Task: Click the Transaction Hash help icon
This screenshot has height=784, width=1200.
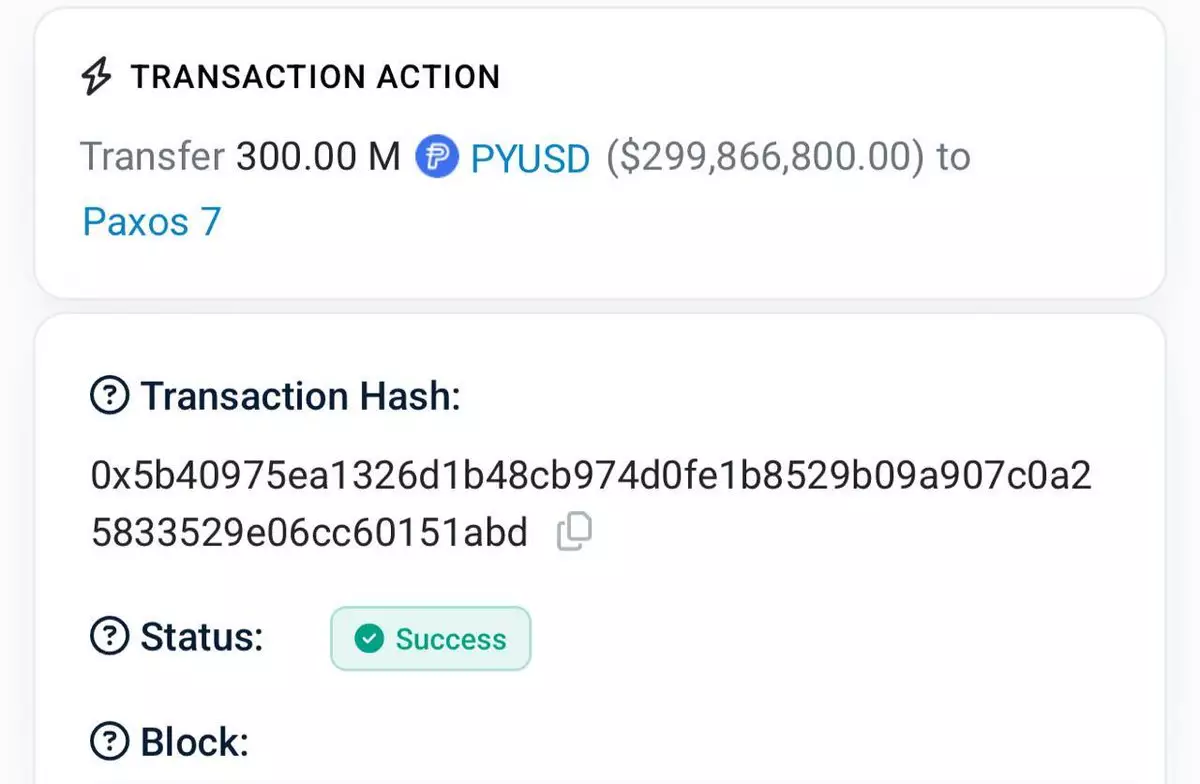Action: tap(109, 396)
